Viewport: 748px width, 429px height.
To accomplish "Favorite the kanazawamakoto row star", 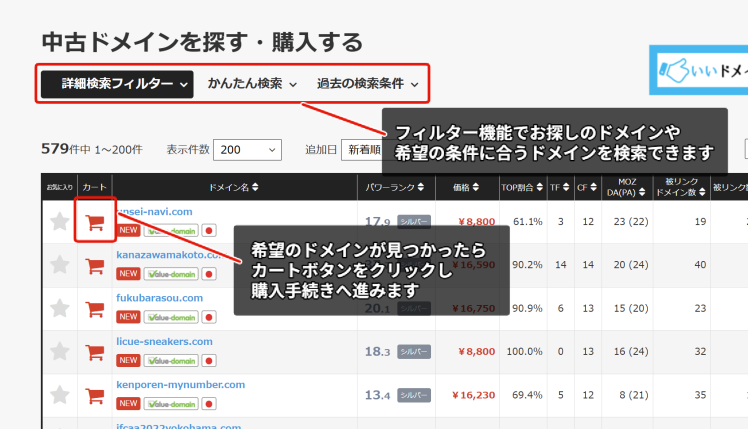I will coord(60,265).
